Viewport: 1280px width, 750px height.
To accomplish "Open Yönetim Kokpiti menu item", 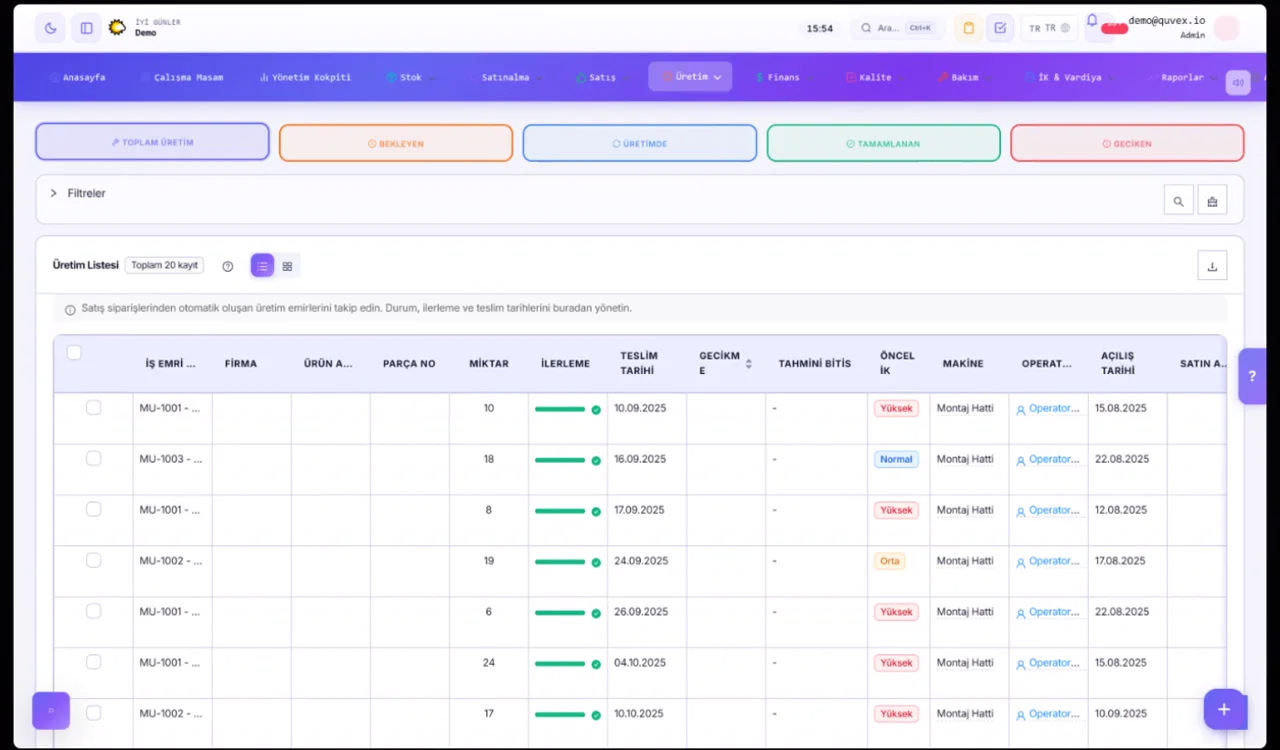I will point(305,77).
